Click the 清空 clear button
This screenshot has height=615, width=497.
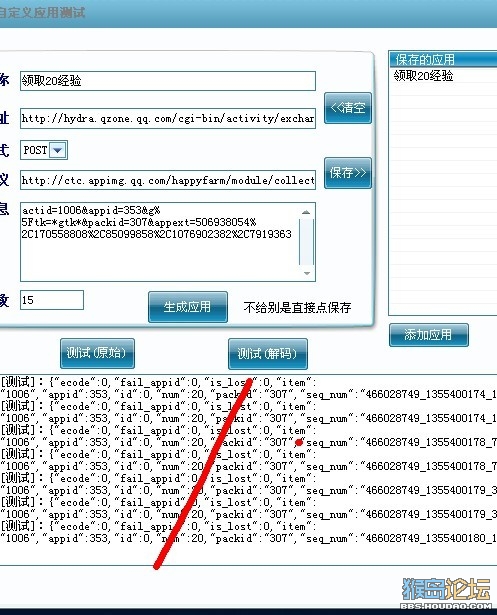[x=348, y=108]
